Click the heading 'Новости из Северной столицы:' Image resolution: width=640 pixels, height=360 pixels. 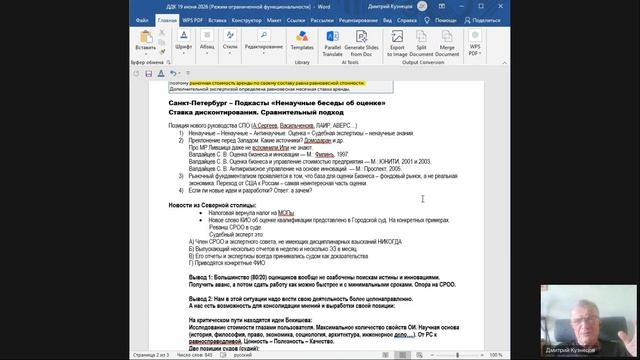pos(212,205)
